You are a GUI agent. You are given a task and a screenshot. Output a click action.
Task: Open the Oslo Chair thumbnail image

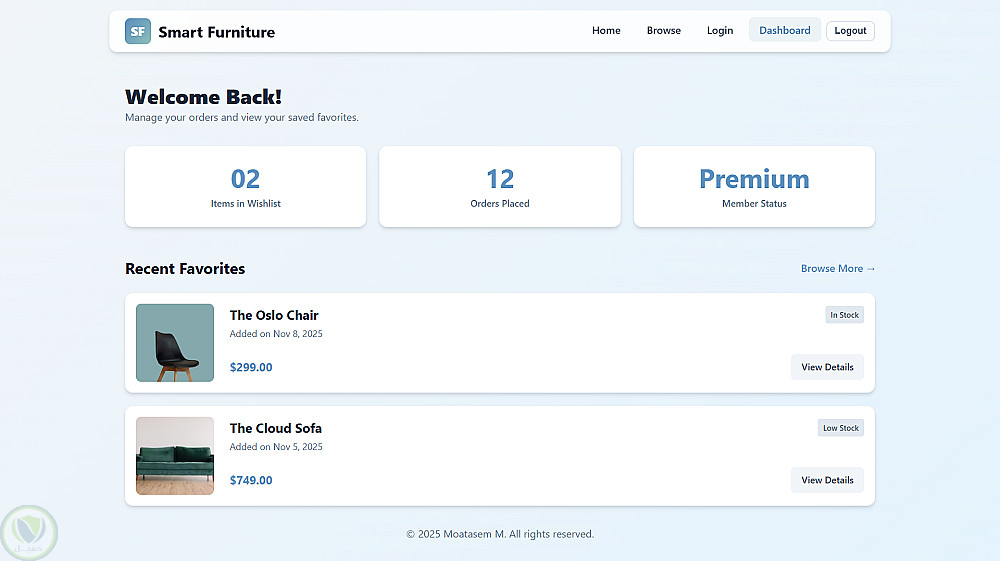tap(175, 343)
